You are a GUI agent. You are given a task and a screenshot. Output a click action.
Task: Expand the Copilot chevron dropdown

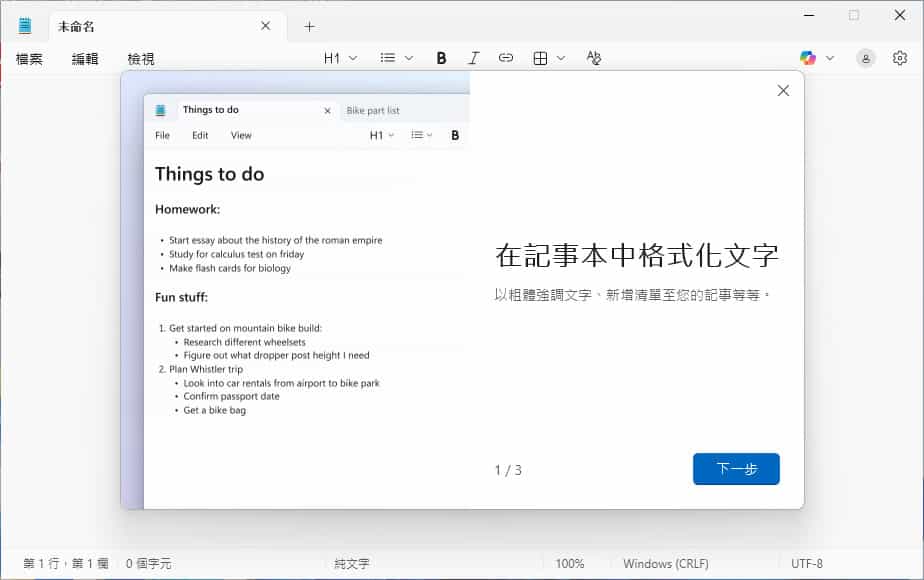tap(828, 58)
